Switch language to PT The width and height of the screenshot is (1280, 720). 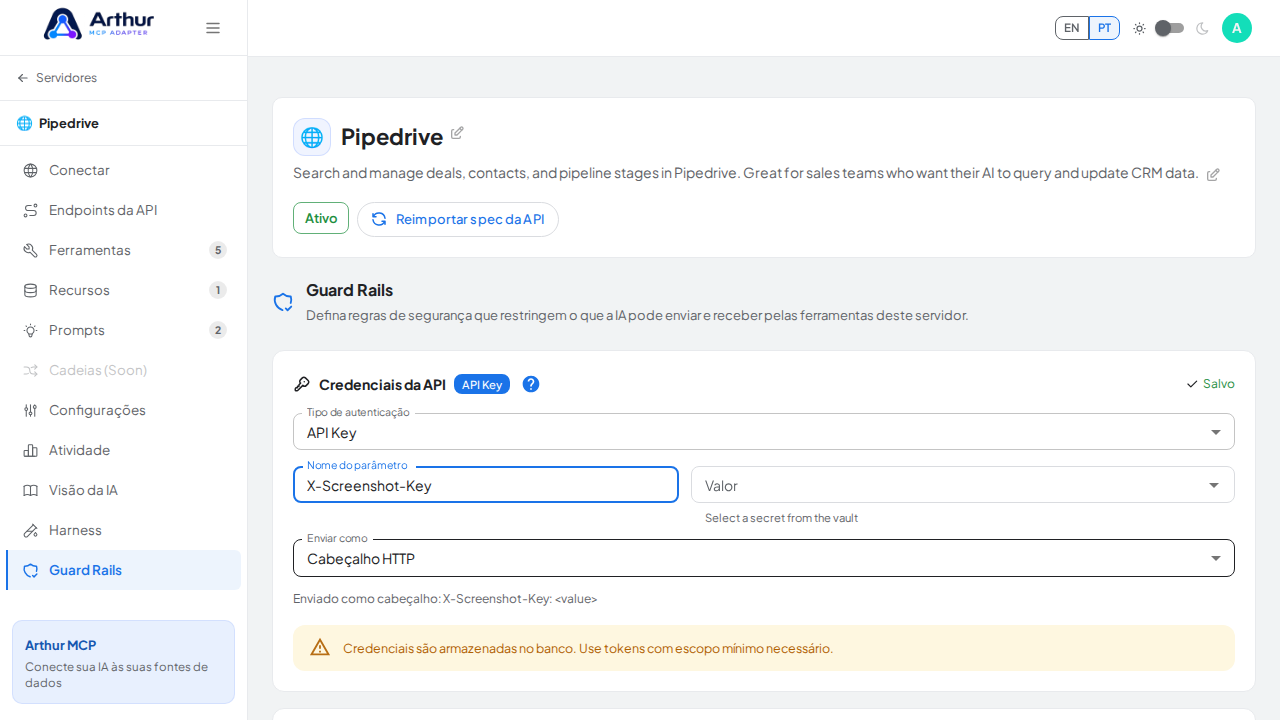1104,28
